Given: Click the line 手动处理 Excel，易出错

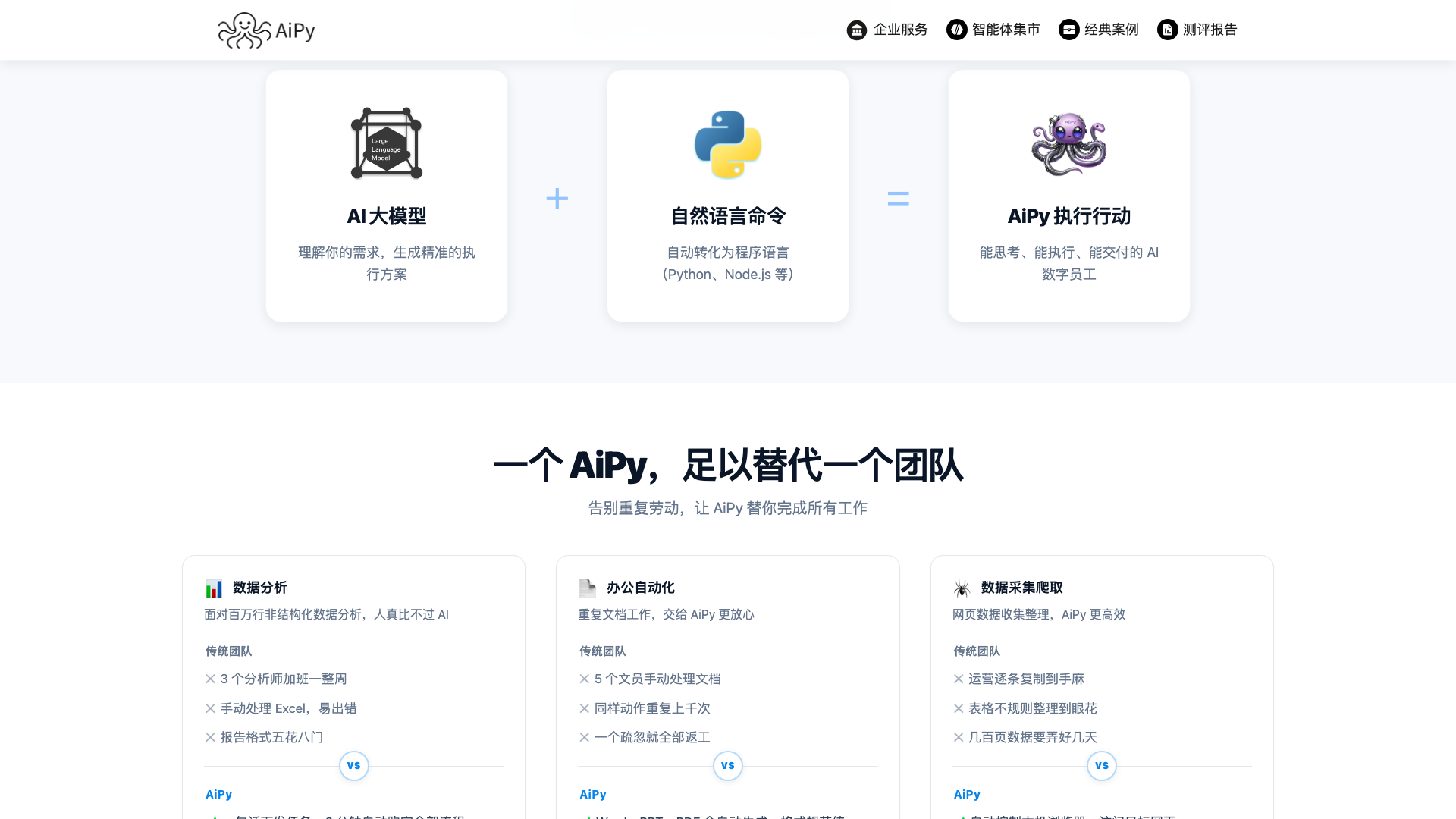Looking at the screenshot, I should click(288, 708).
